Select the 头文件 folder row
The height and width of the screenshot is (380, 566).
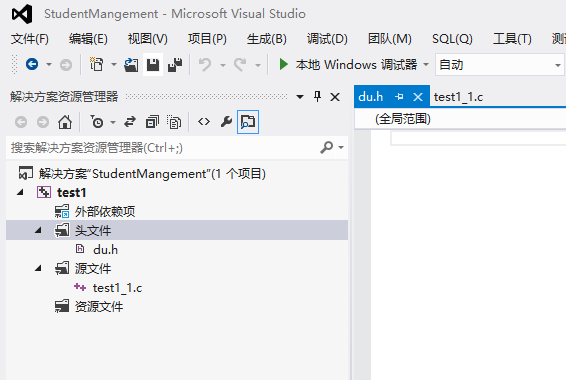[177, 230]
